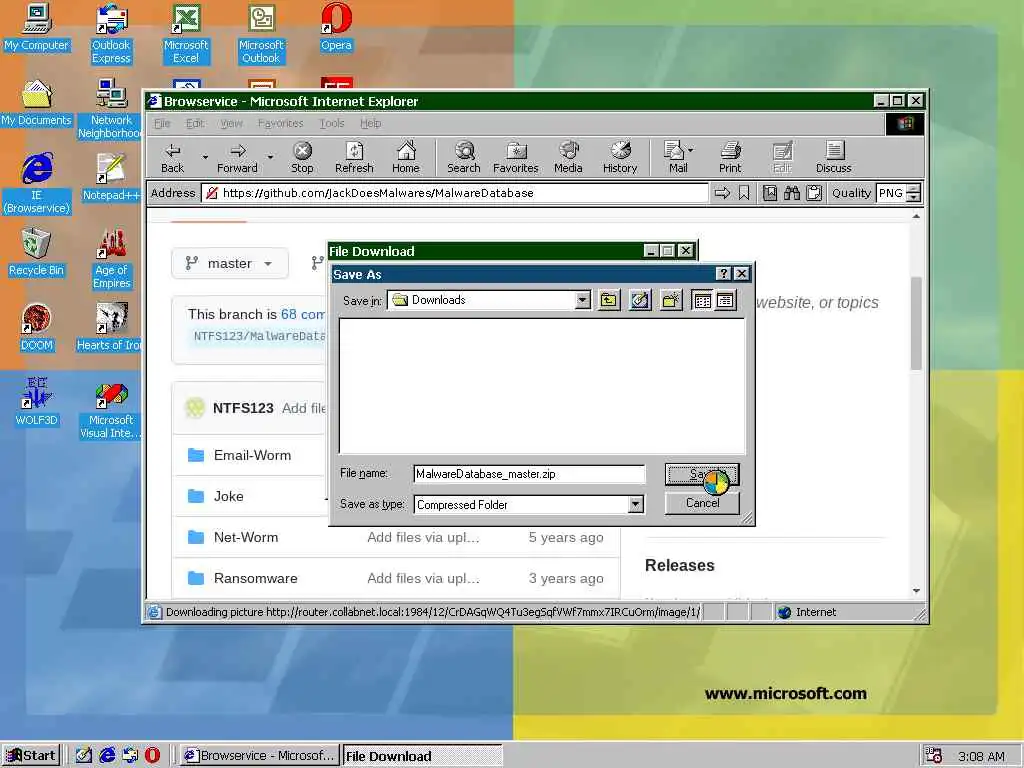
Task: Open the Ransomware folder link
Action: click(255, 579)
